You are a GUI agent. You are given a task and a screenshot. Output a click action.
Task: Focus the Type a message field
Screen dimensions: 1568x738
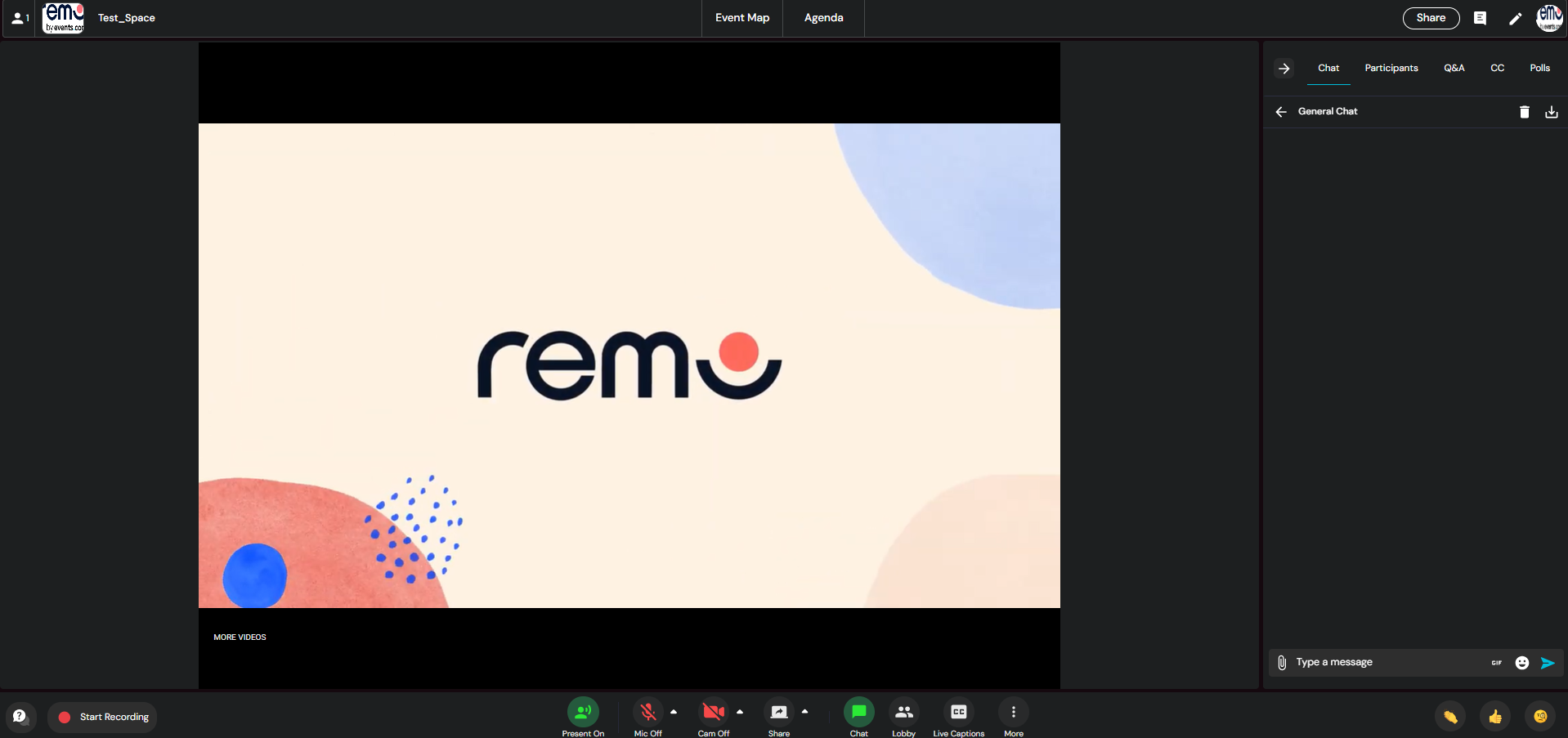[1390, 662]
